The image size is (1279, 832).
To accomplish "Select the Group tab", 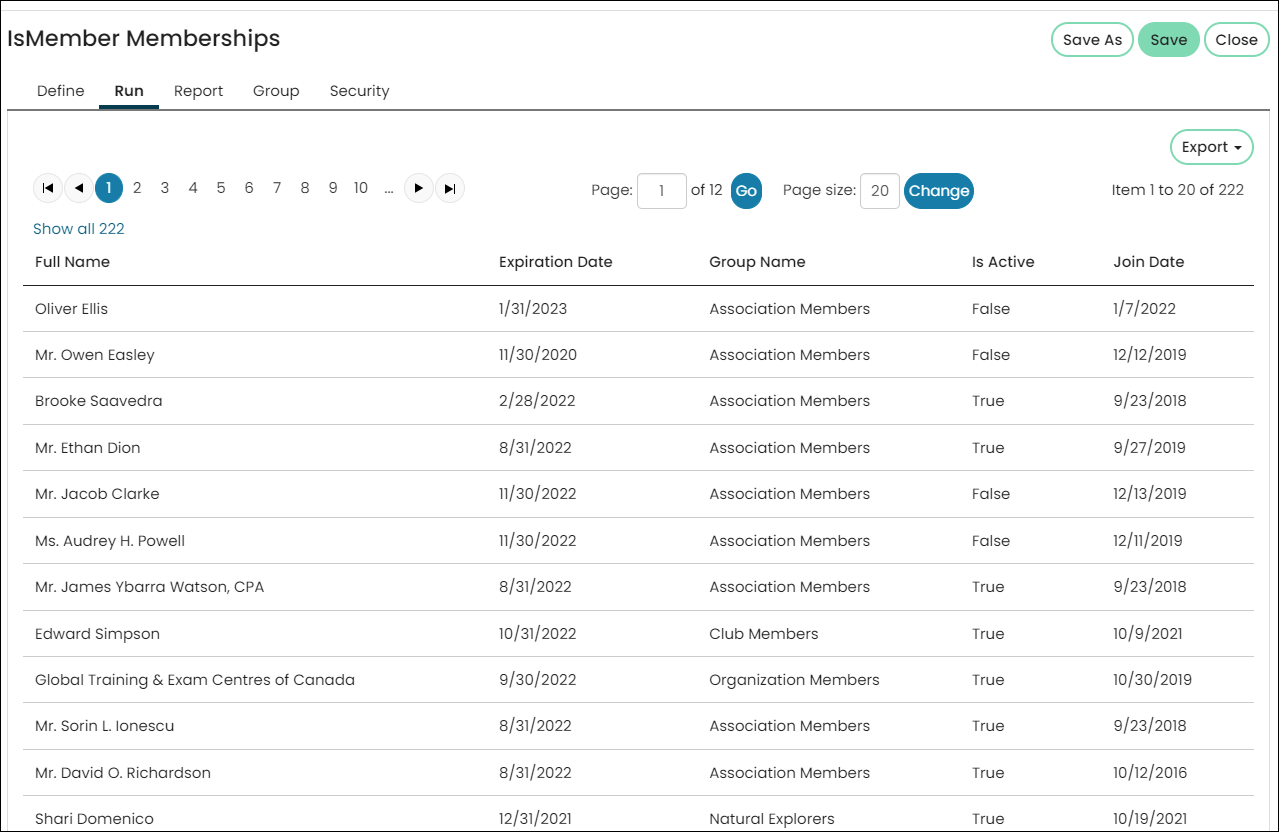I will tap(276, 91).
